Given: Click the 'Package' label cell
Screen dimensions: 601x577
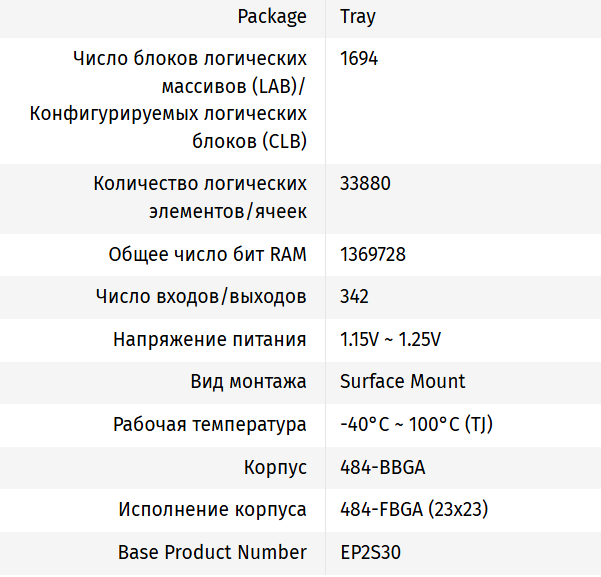Looking at the screenshot, I should click(272, 17).
